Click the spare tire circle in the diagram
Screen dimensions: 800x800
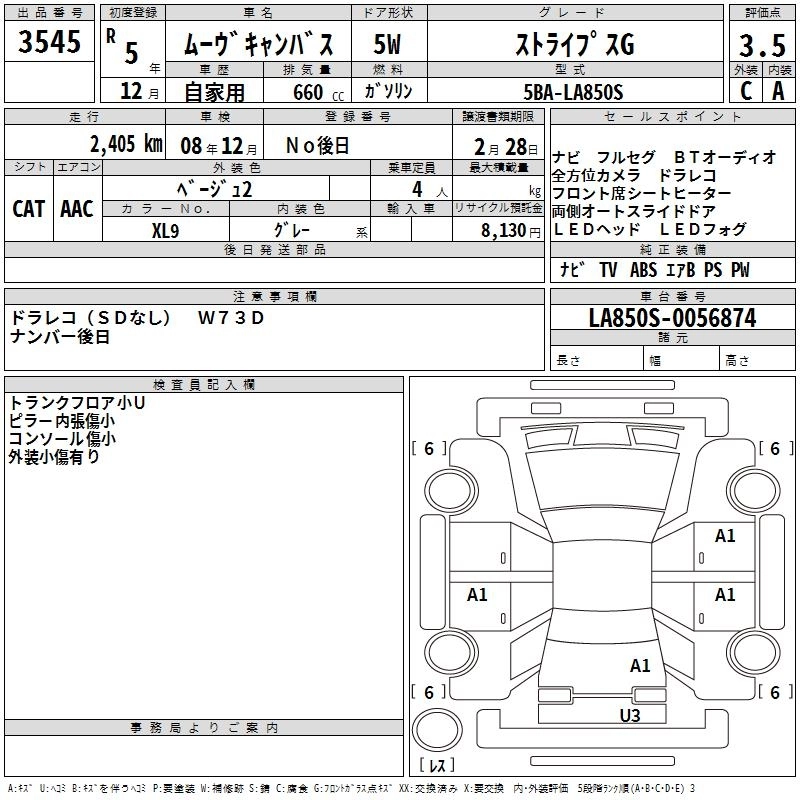pyautogui.click(x=437, y=730)
